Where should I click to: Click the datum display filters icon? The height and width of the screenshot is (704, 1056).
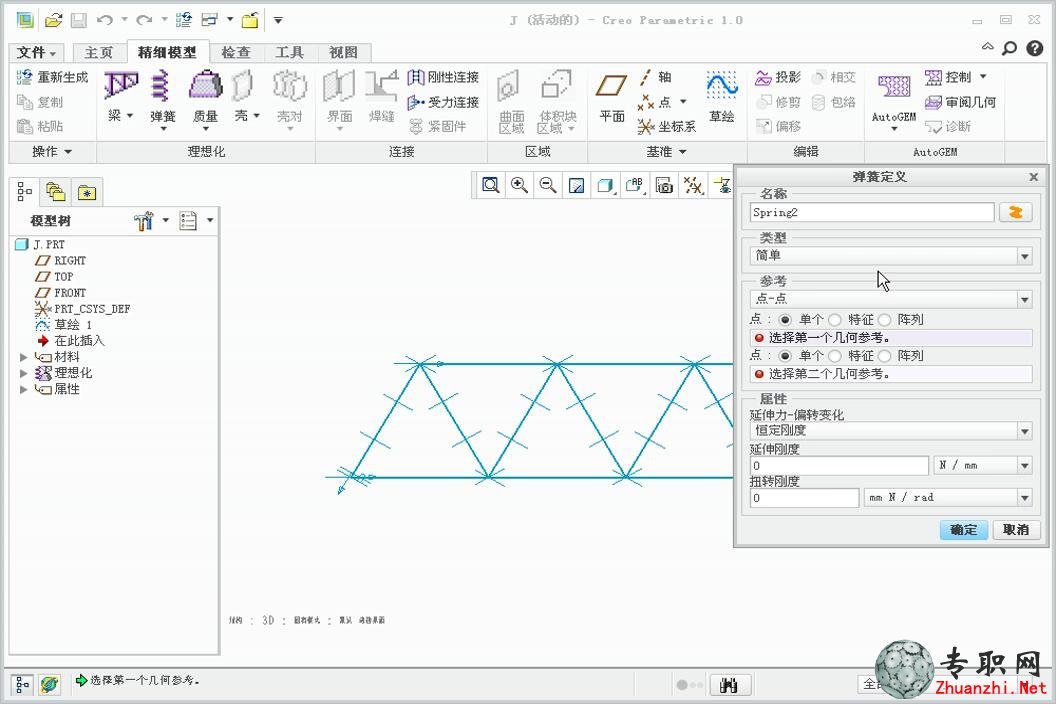pyautogui.click(x=693, y=185)
